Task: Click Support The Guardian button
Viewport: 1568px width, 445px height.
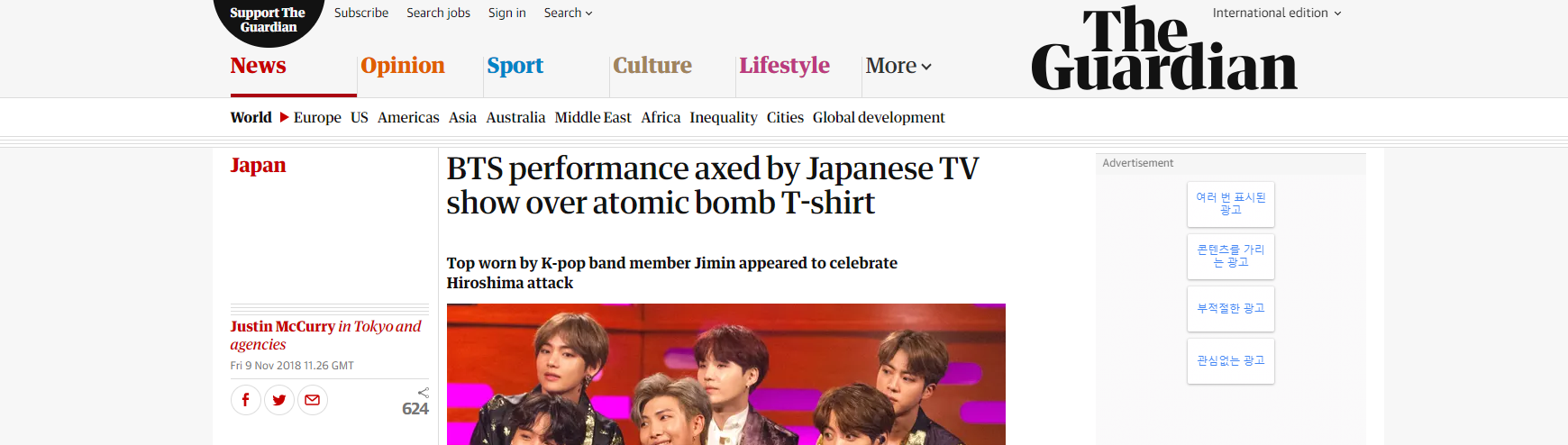Action: 268,20
